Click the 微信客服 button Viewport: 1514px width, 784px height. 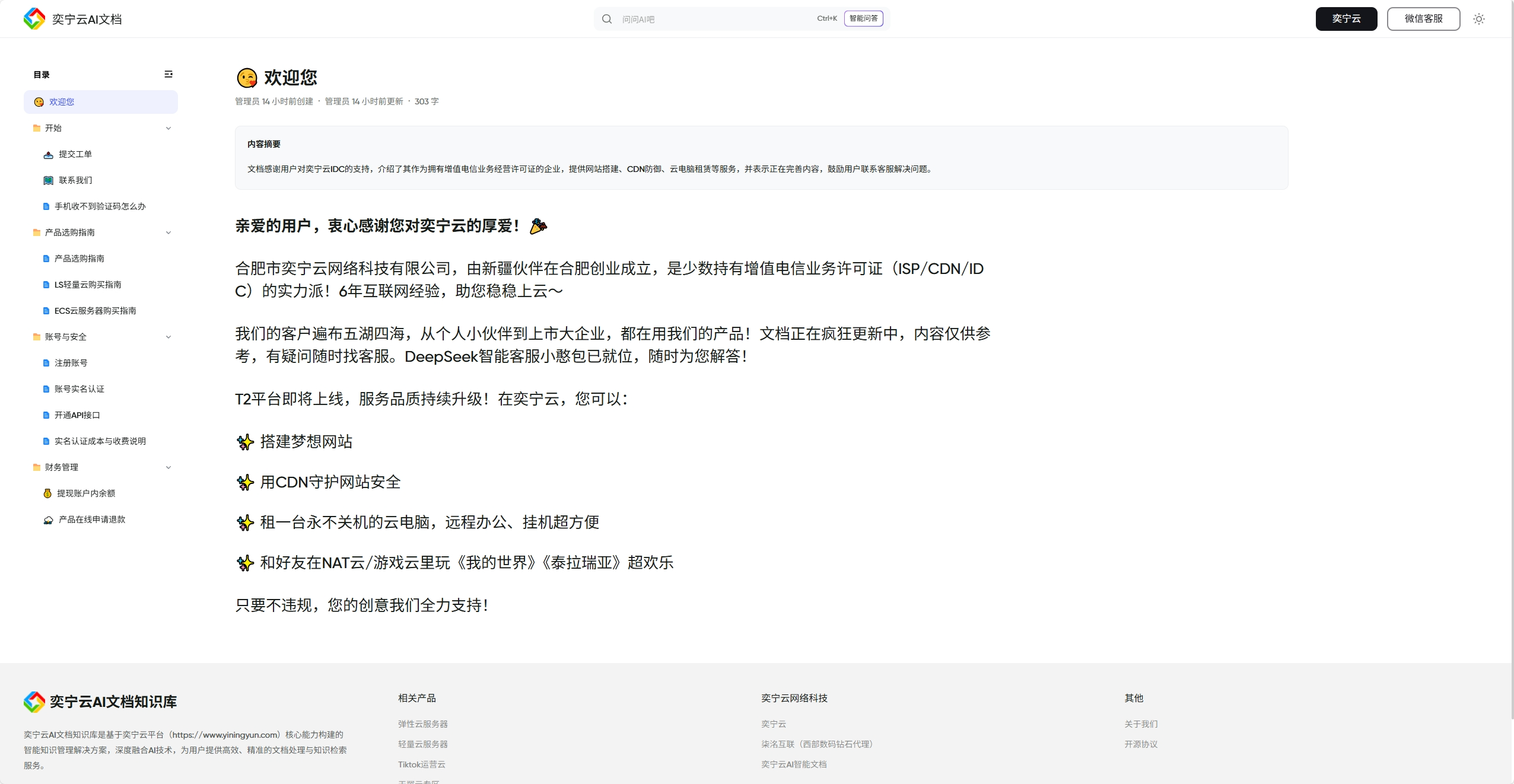(1424, 18)
